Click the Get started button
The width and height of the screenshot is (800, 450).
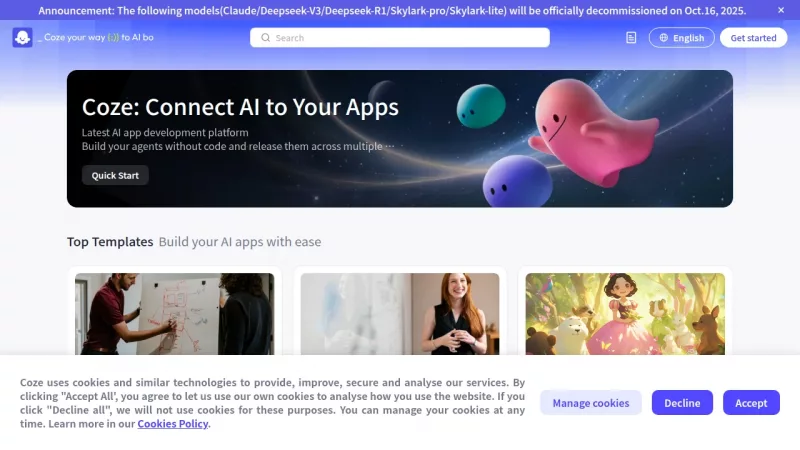[x=753, y=38]
